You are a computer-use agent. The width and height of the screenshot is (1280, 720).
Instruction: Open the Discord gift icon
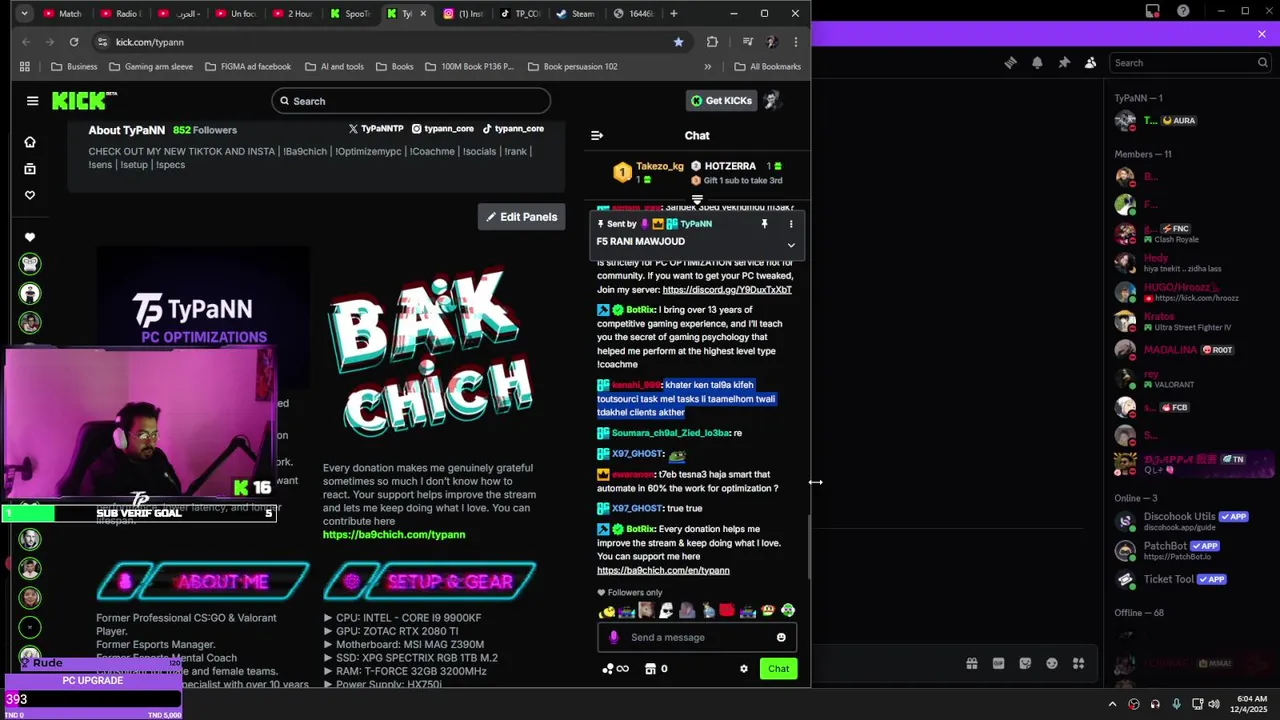pos(971,663)
